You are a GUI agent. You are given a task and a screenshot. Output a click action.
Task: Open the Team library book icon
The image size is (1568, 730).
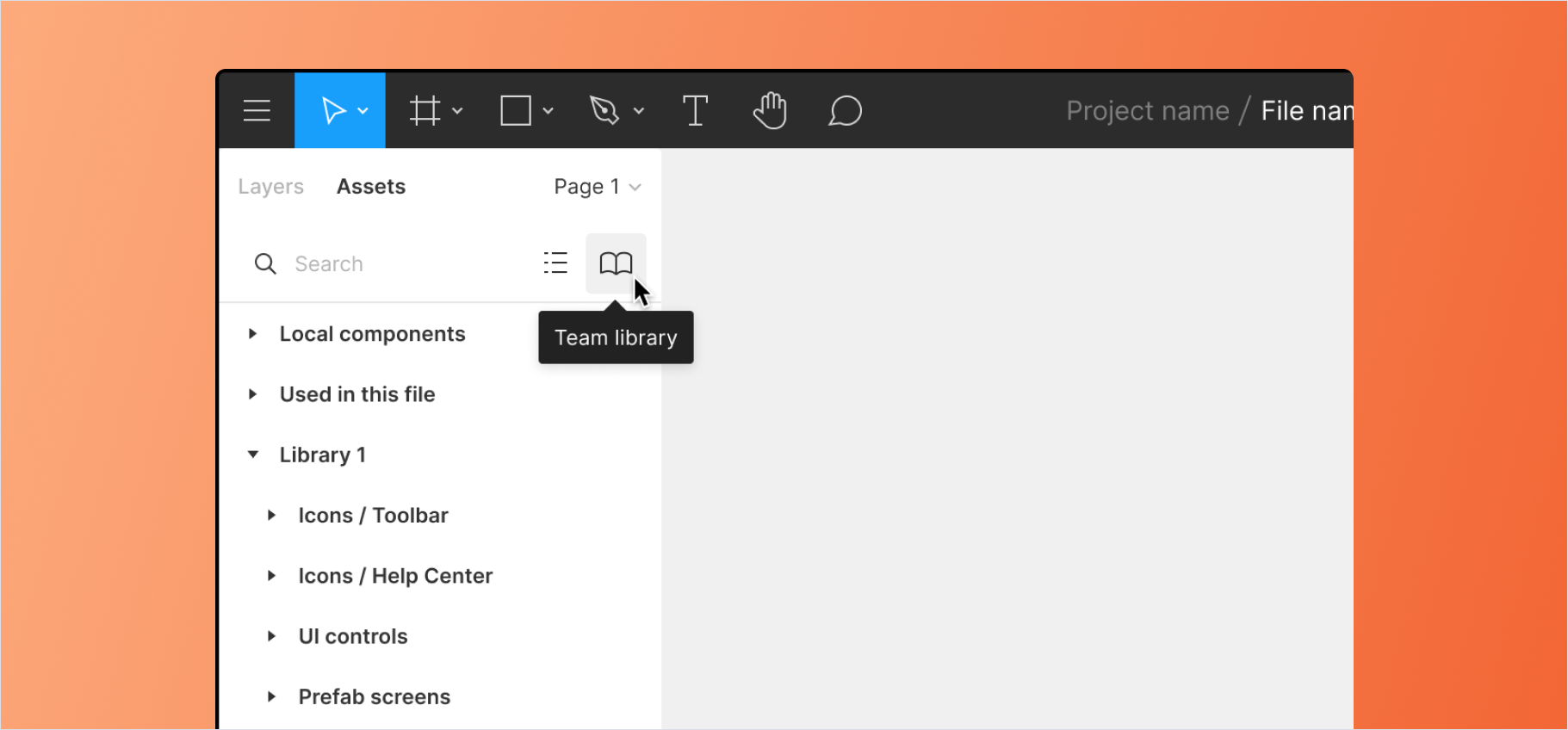(x=616, y=263)
